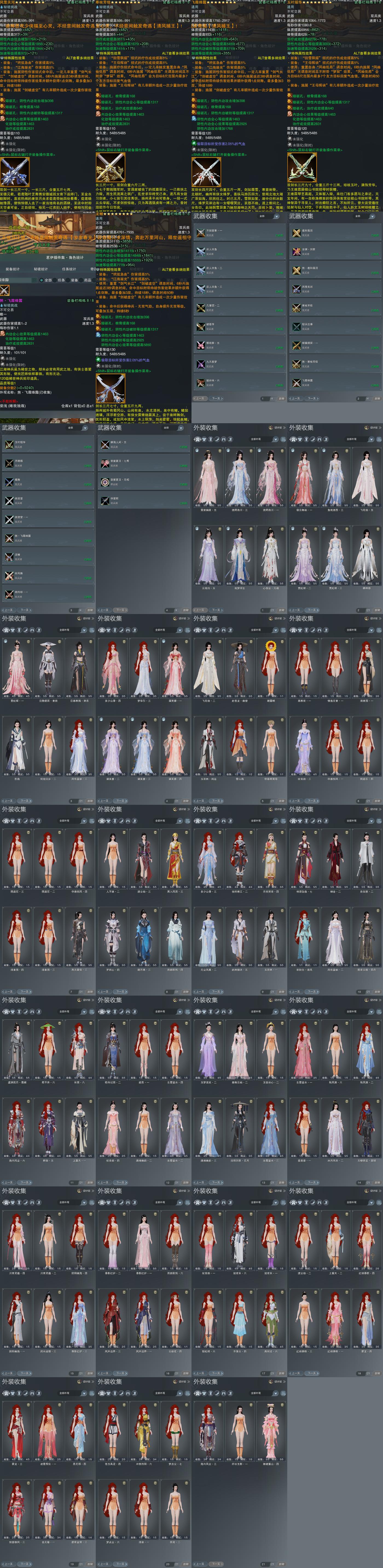The width and height of the screenshot is (383, 1568).
Task: Click top-right title icon on outfit page 1
Action: [x=271, y=427]
